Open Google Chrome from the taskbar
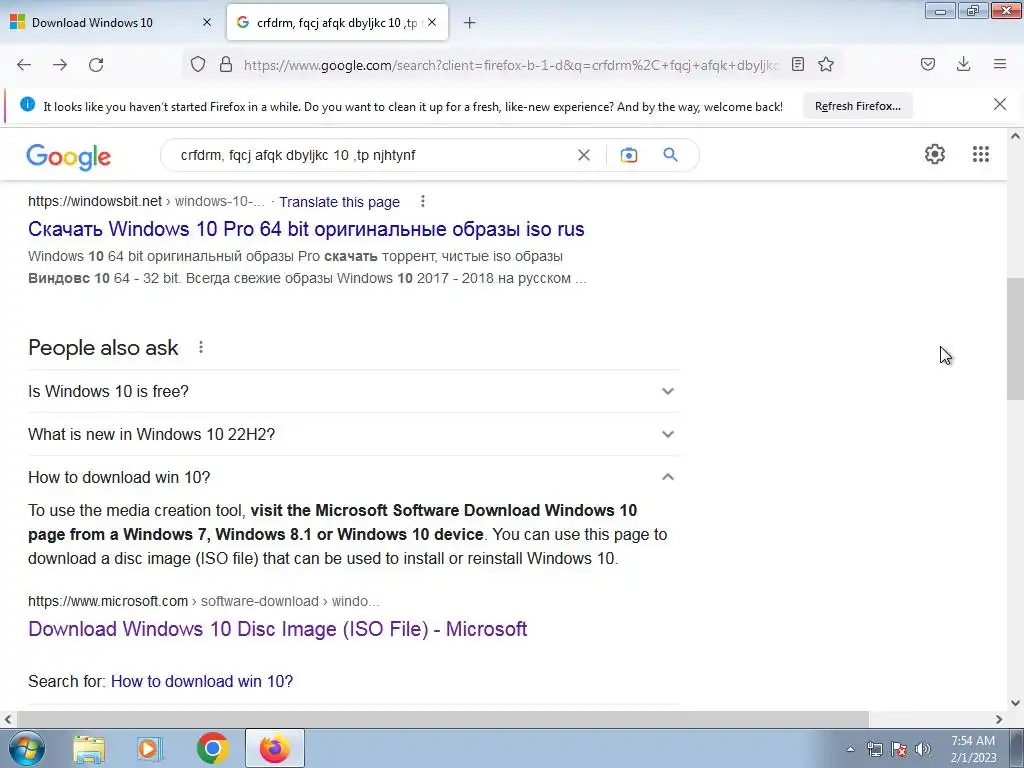1024x768 pixels. pyautogui.click(x=212, y=748)
